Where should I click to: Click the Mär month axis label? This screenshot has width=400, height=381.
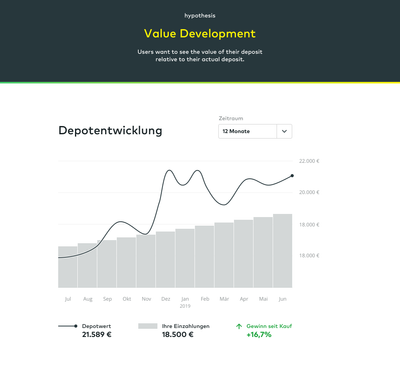click(x=224, y=299)
